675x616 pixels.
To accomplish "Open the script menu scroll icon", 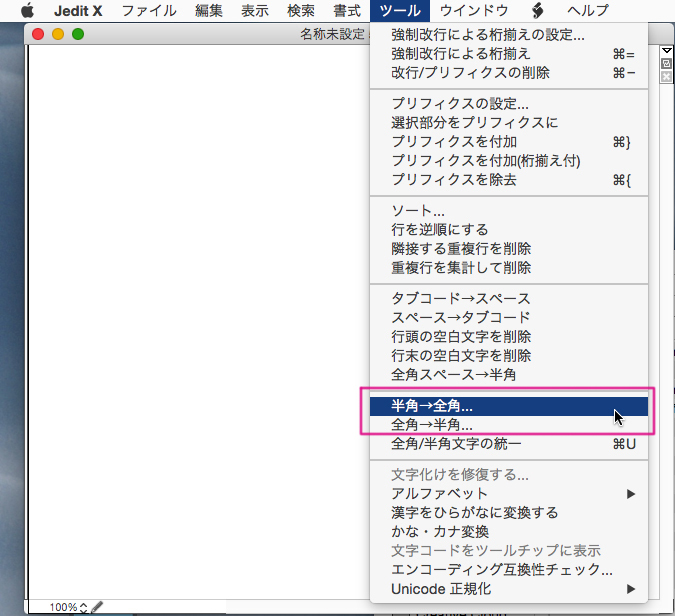I will tap(537, 11).
